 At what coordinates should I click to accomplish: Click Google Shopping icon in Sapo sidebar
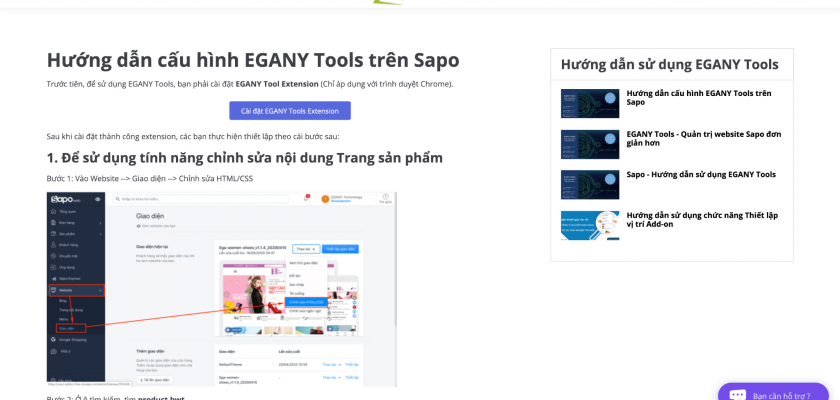coord(53,340)
